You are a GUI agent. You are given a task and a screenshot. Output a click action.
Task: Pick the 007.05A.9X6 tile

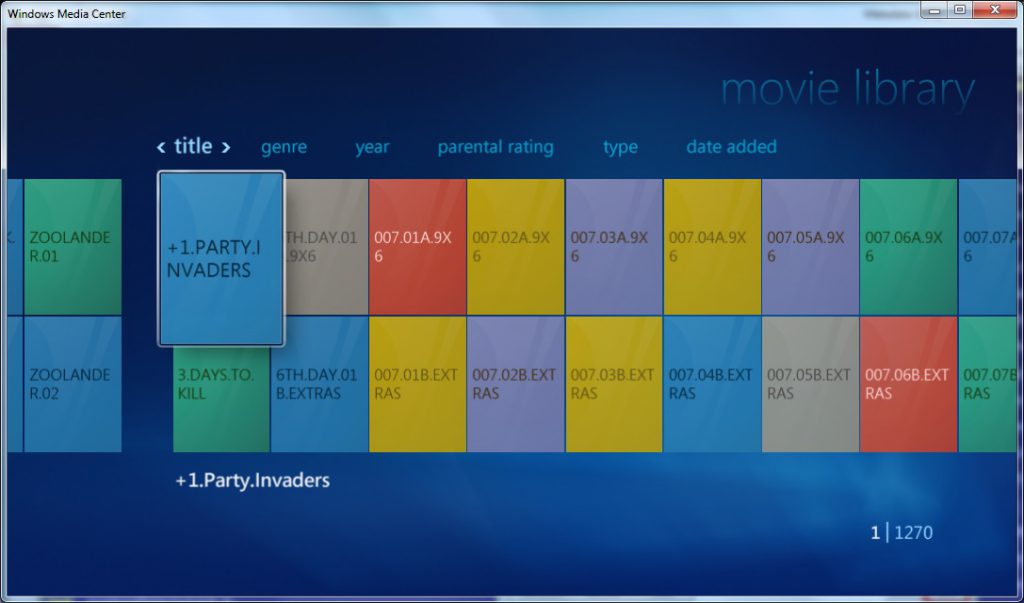pos(810,247)
